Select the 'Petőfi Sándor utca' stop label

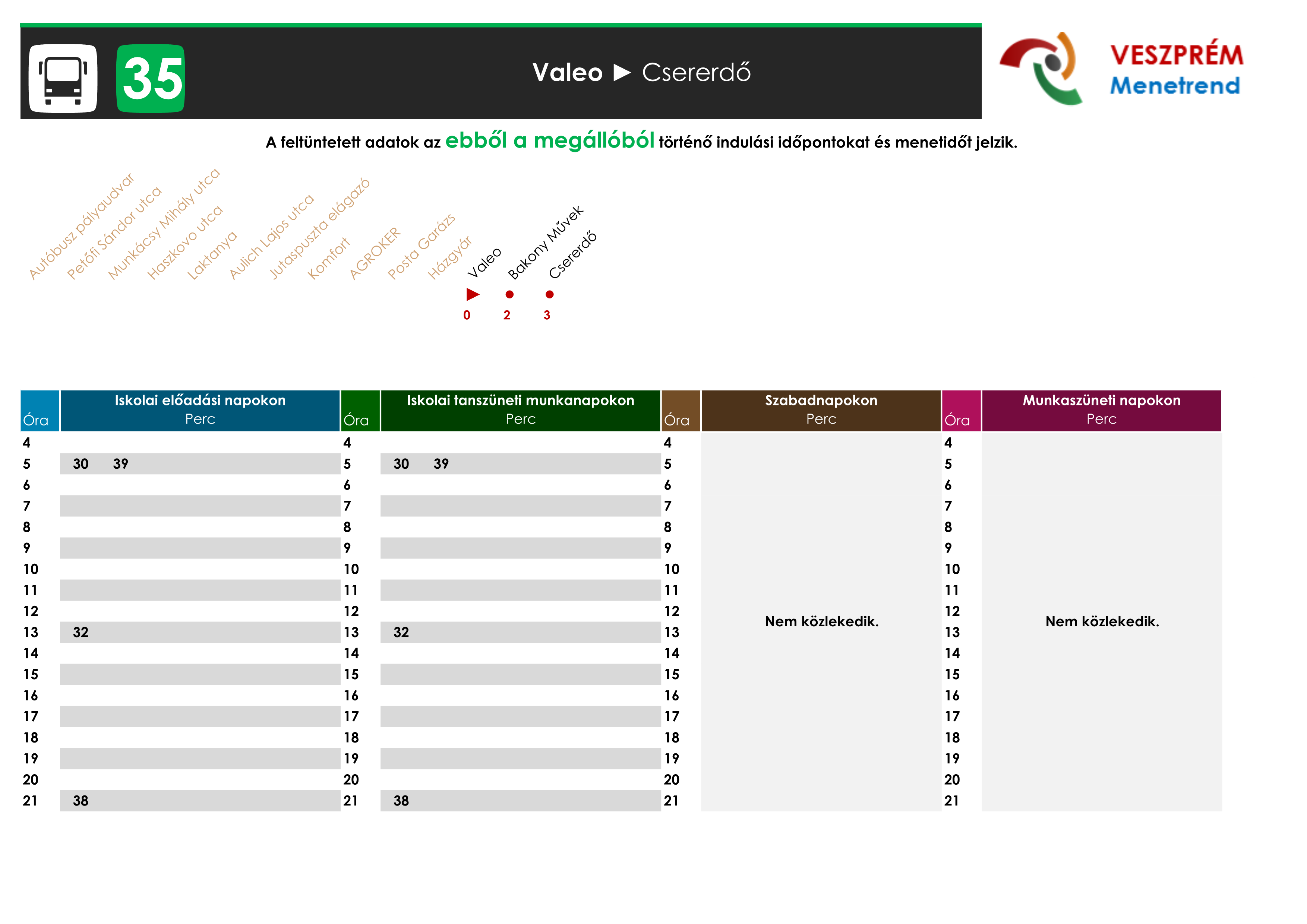(114, 233)
